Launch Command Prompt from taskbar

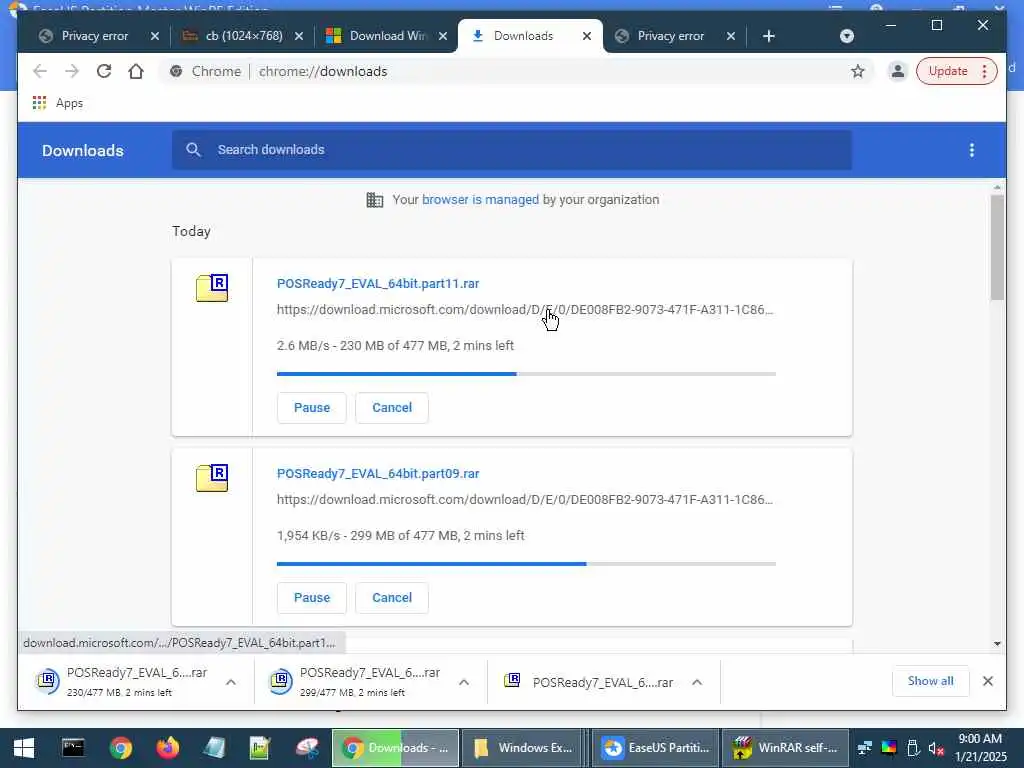coord(73,748)
